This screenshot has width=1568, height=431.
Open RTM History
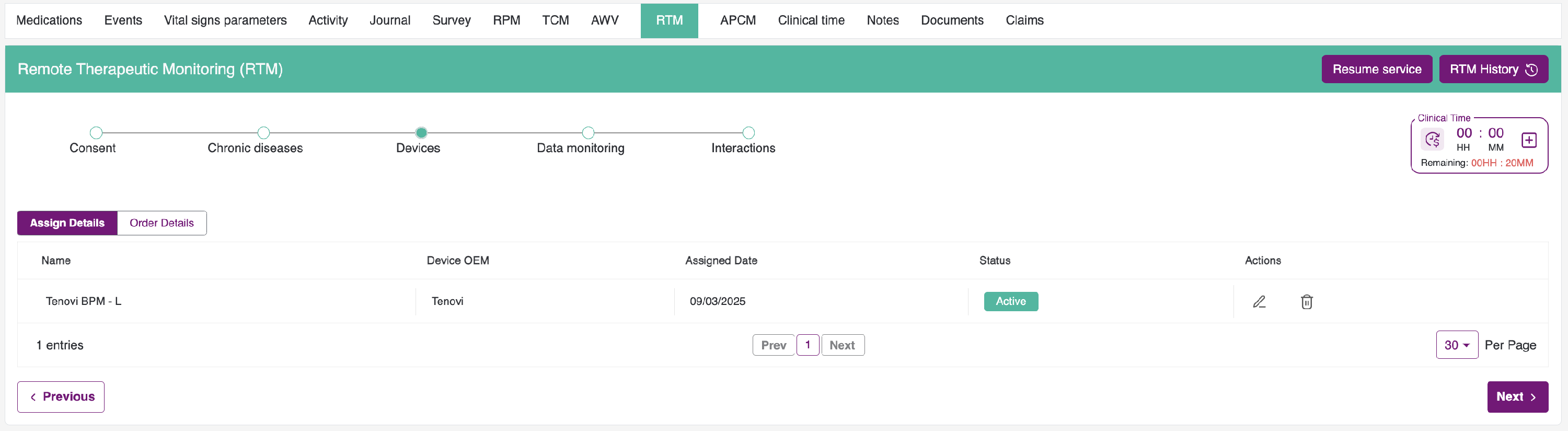coord(1493,70)
